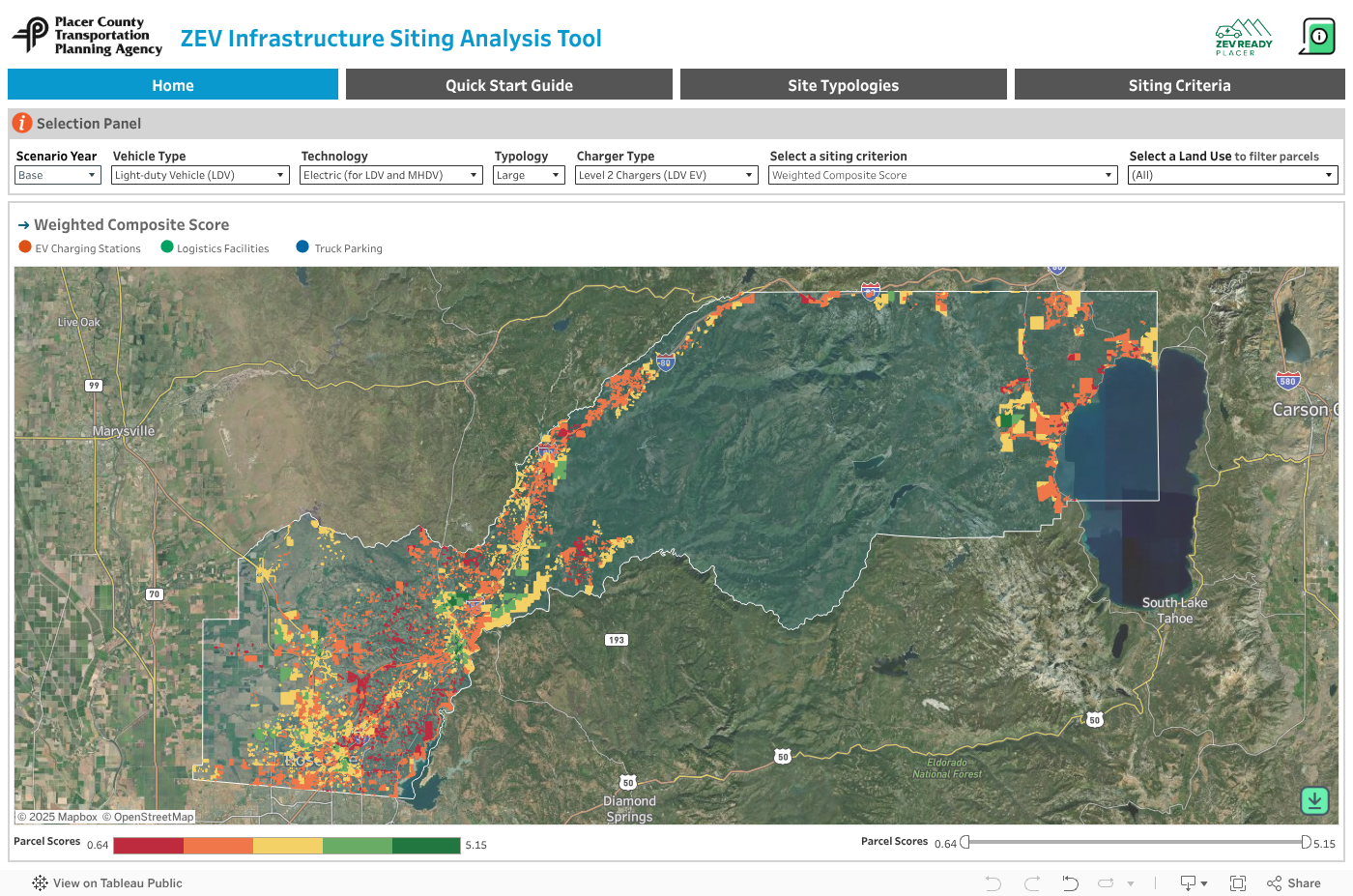Expand the Charger Type dropdown
The image size is (1353, 896).
coord(666,175)
